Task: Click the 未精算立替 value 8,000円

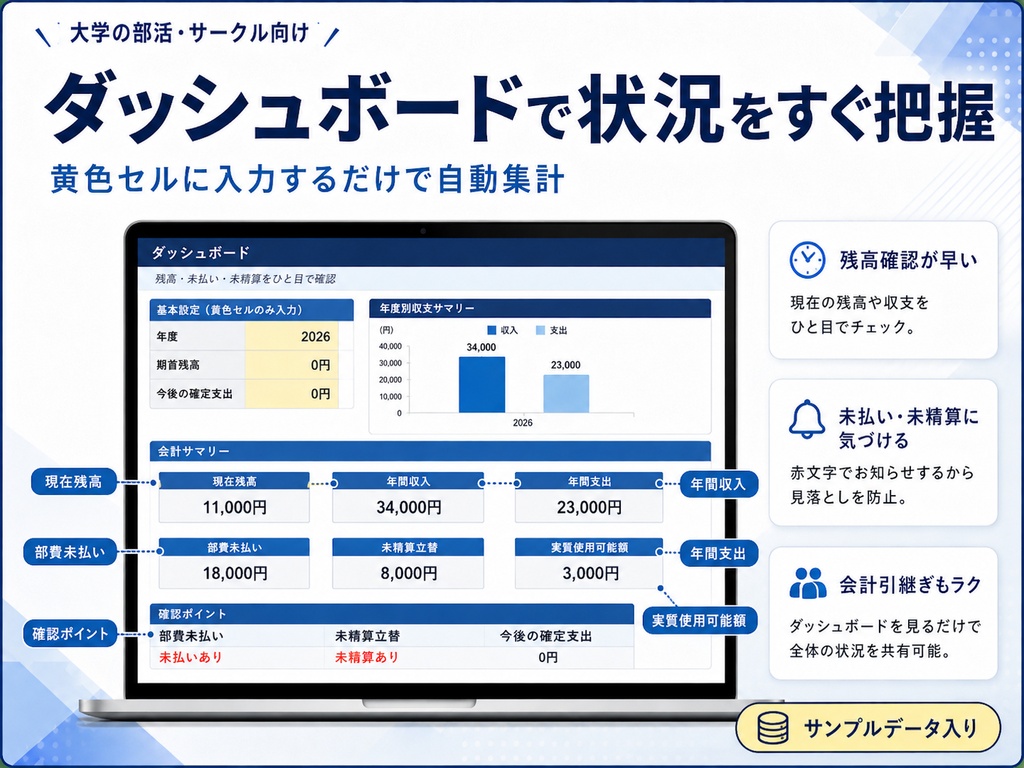Action: click(408, 573)
